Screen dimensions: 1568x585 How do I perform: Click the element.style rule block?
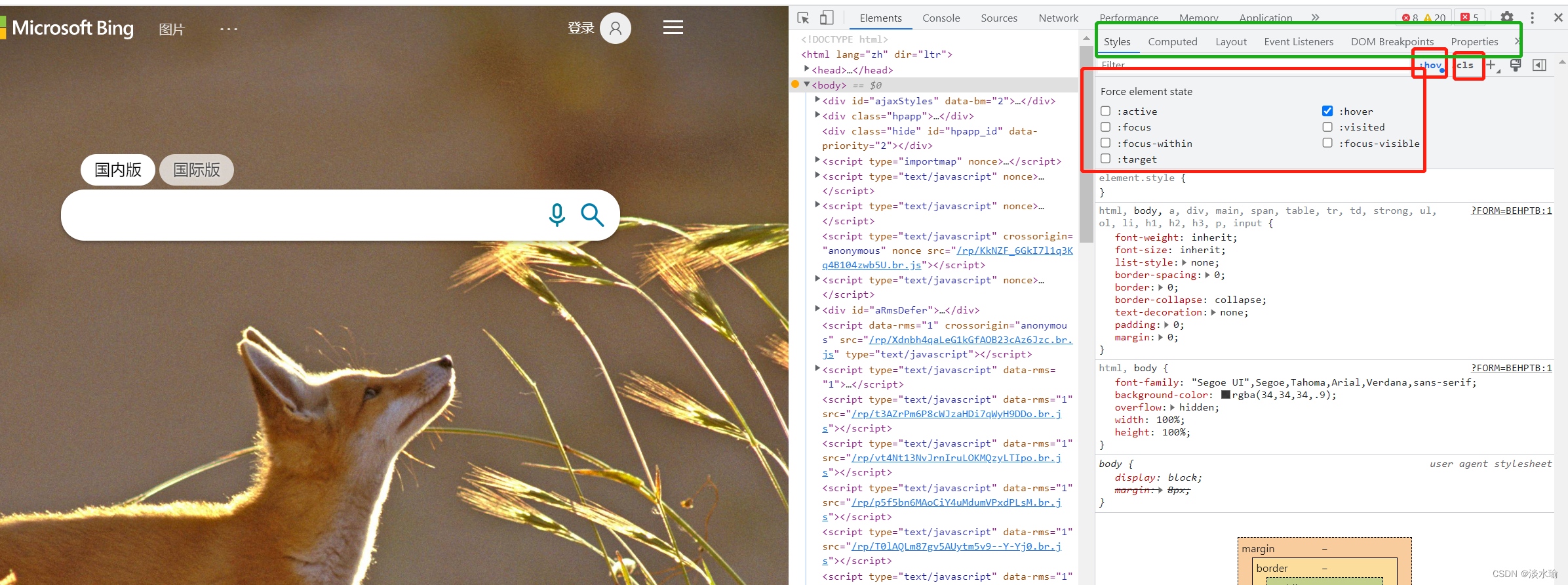[x=1324, y=185]
